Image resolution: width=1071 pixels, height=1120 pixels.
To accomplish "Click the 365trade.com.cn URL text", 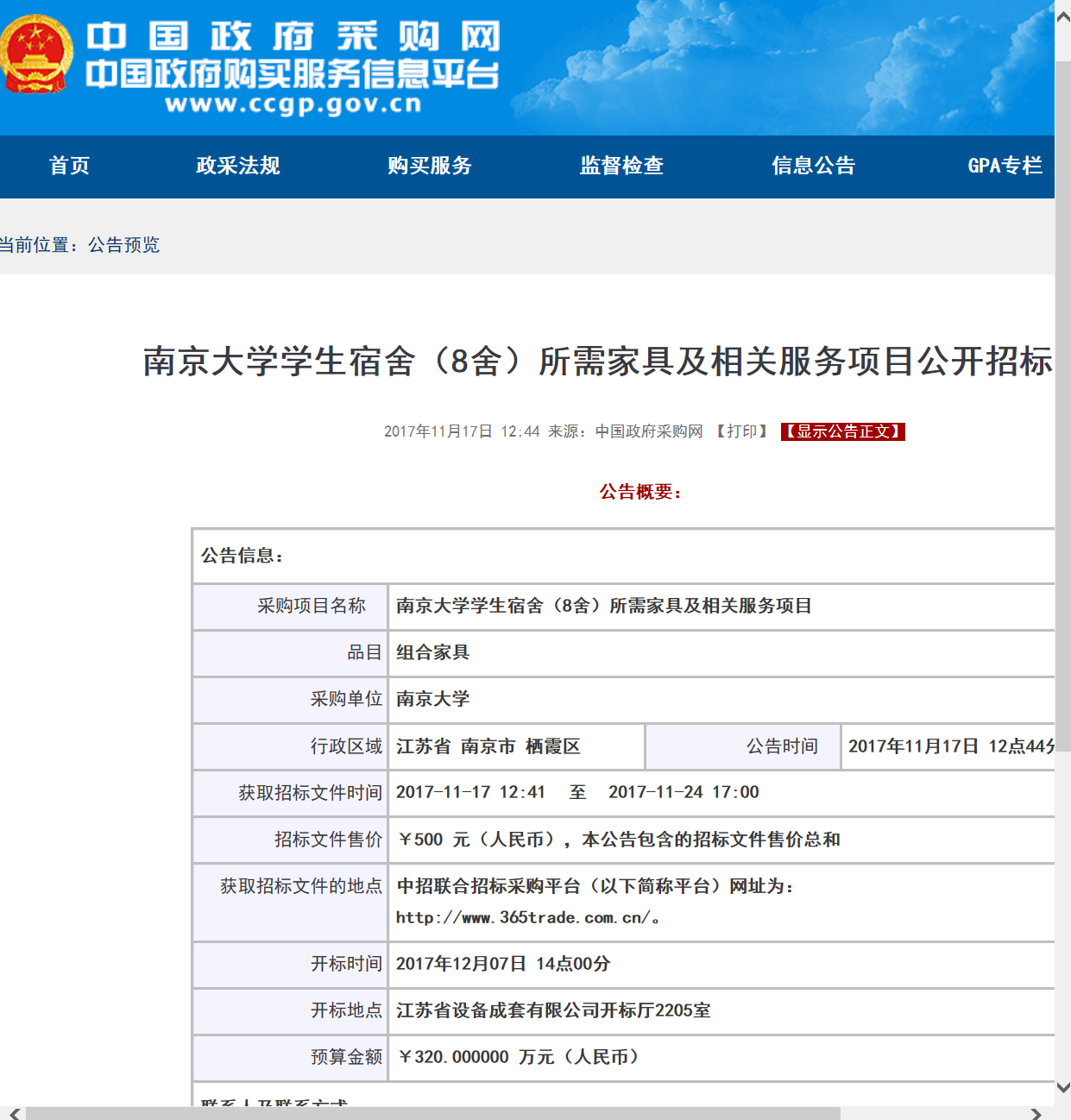I will point(528,918).
